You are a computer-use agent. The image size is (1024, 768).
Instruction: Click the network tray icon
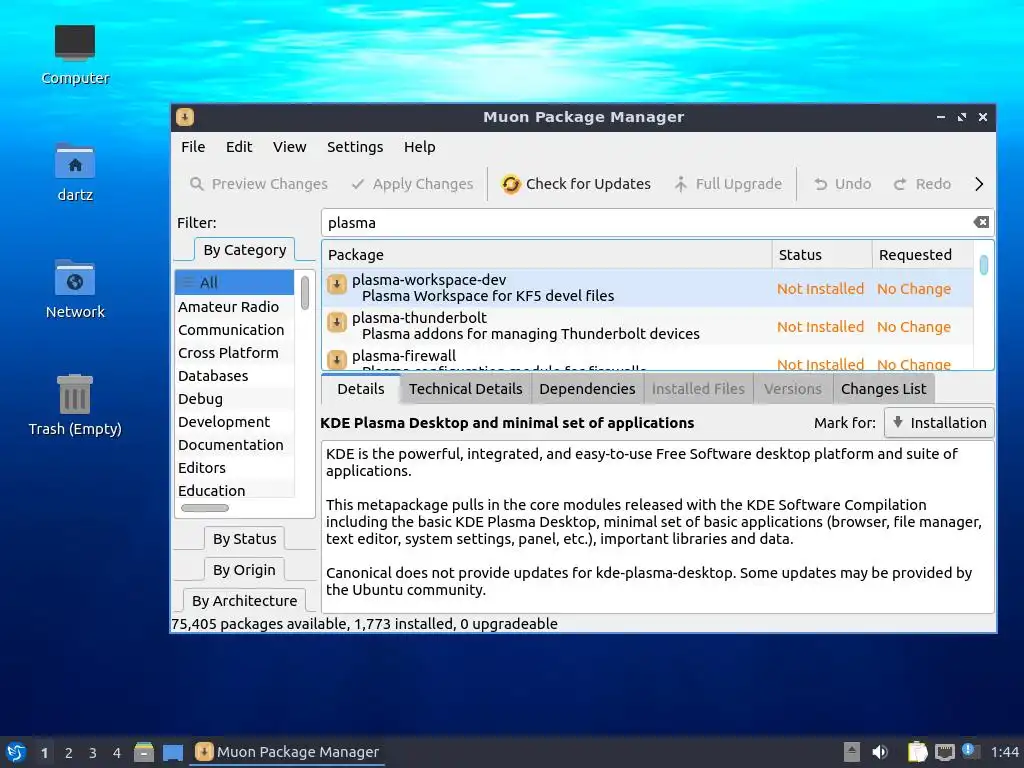coord(944,752)
